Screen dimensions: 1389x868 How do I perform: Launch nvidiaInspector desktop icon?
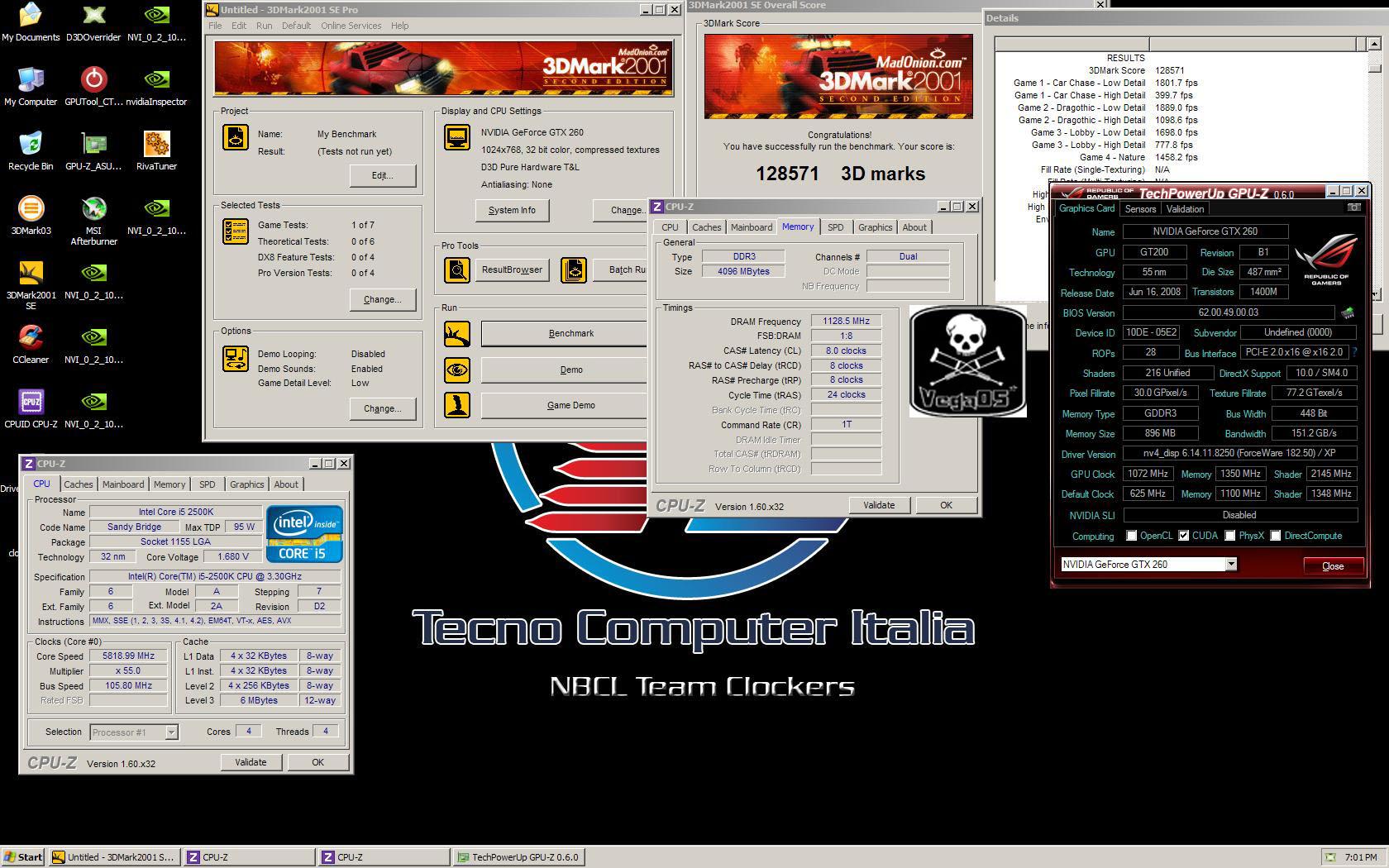pos(156,87)
